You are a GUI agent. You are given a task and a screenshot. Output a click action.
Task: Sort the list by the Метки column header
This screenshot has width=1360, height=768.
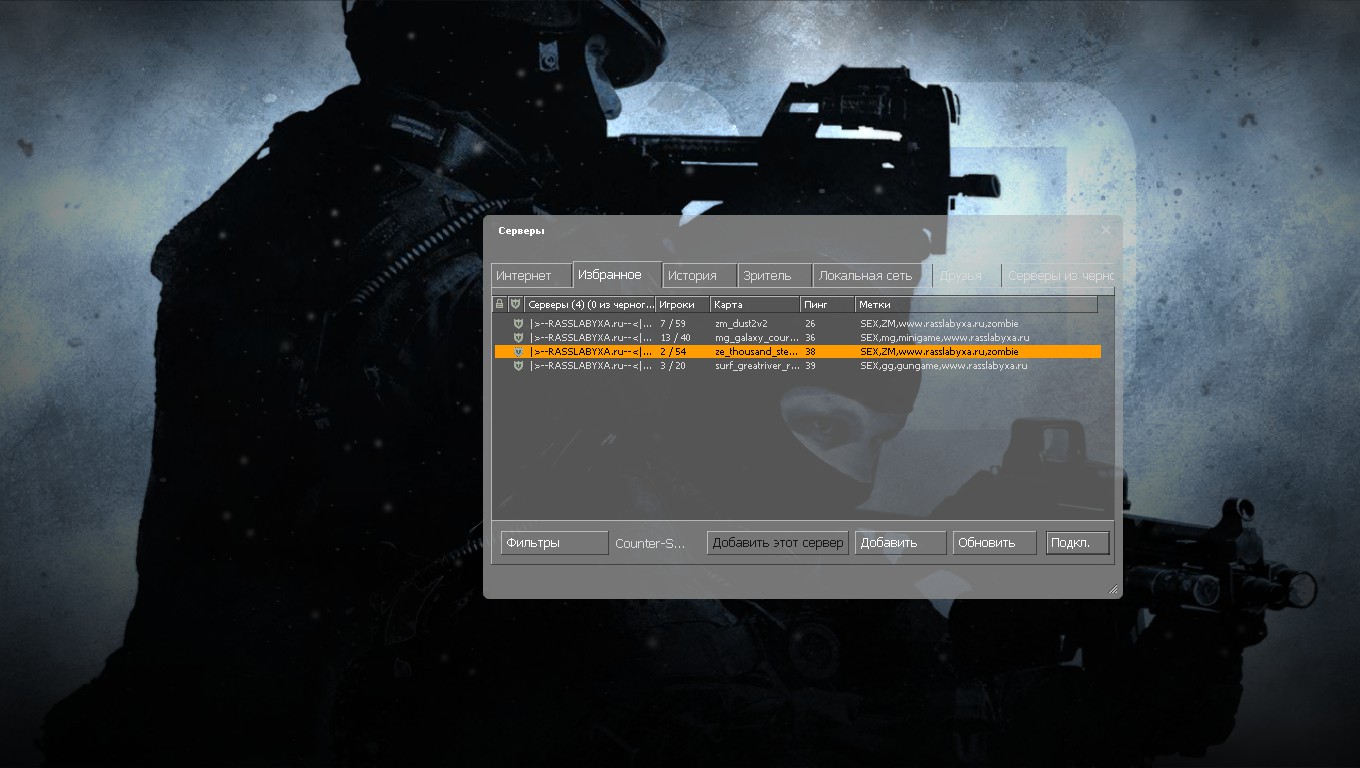click(976, 304)
